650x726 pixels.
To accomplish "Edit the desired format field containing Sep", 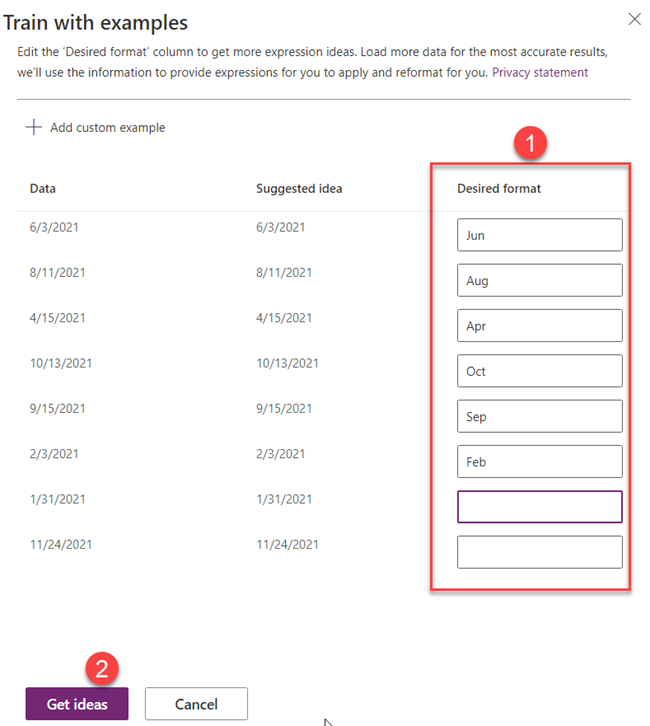I will point(540,416).
